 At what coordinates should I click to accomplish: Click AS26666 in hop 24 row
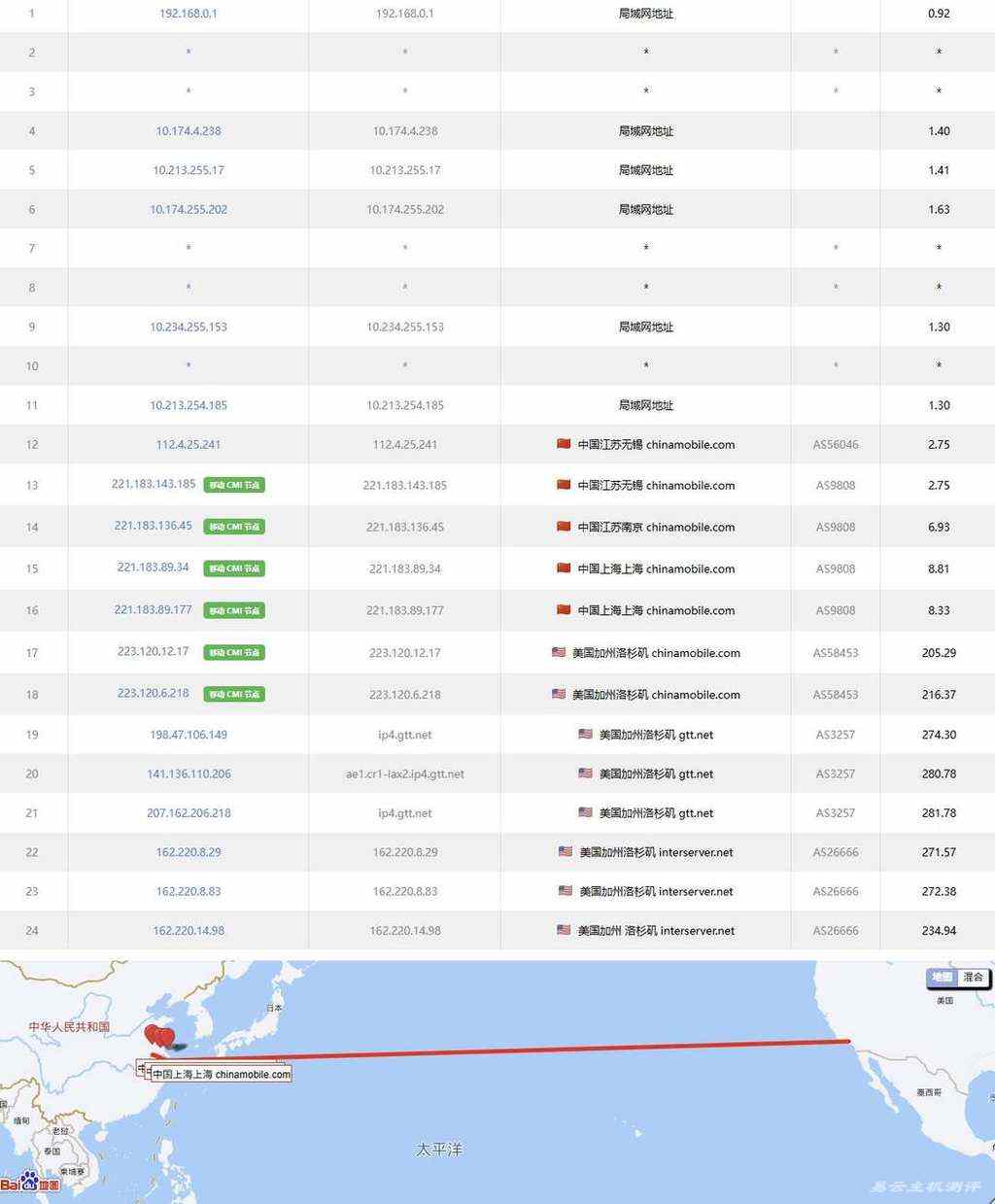836,930
